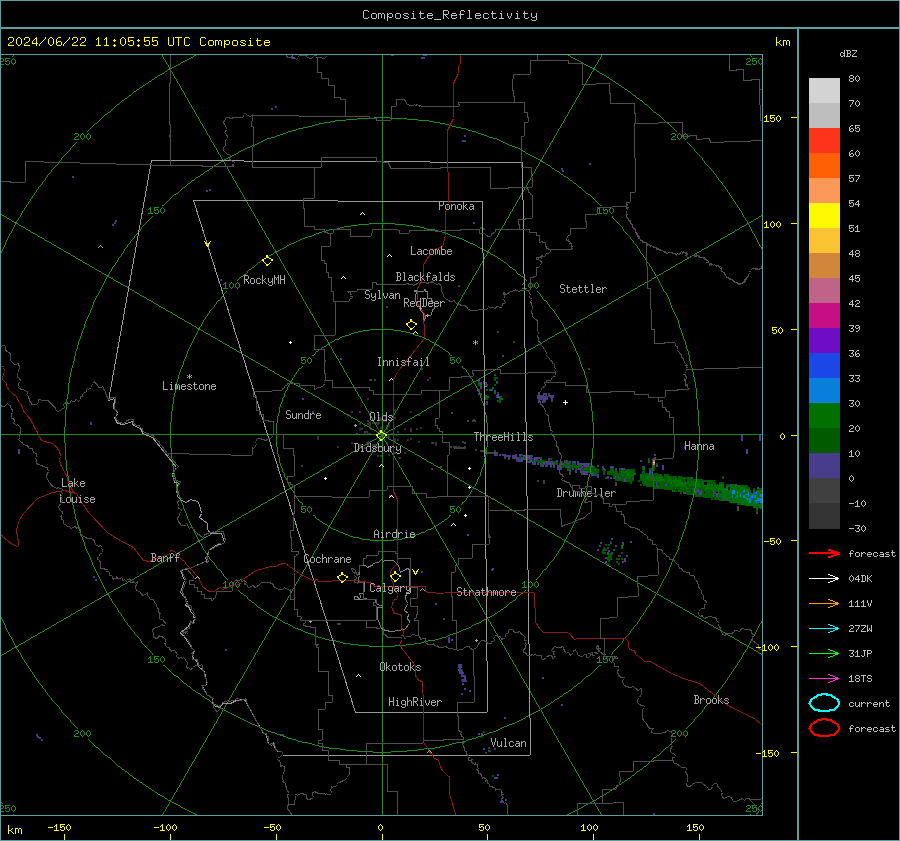
Task: Click the Okotoks label
Action: pos(400,667)
